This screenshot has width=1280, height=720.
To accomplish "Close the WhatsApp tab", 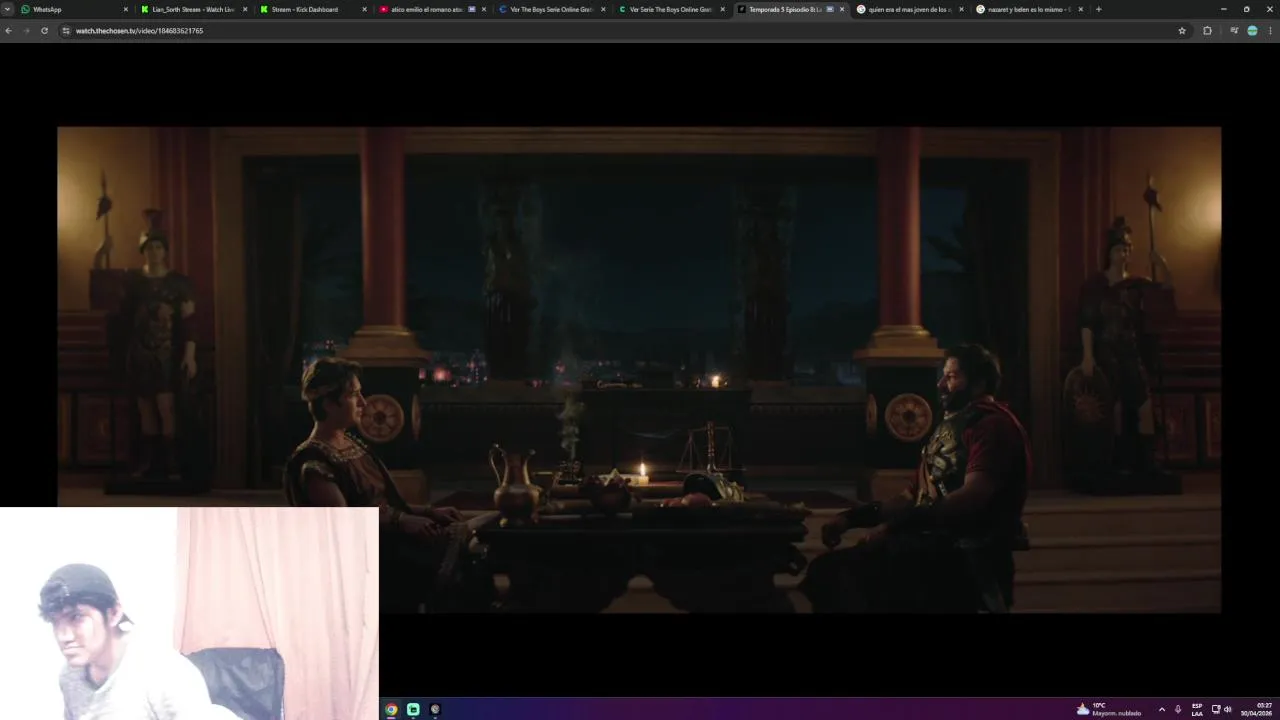I will [126, 9].
